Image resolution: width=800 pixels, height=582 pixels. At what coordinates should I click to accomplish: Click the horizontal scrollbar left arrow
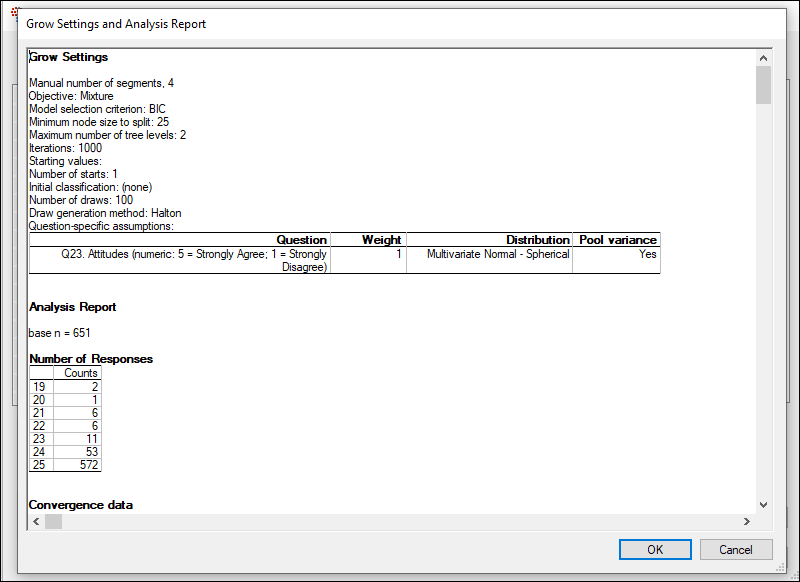click(x=36, y=521)
